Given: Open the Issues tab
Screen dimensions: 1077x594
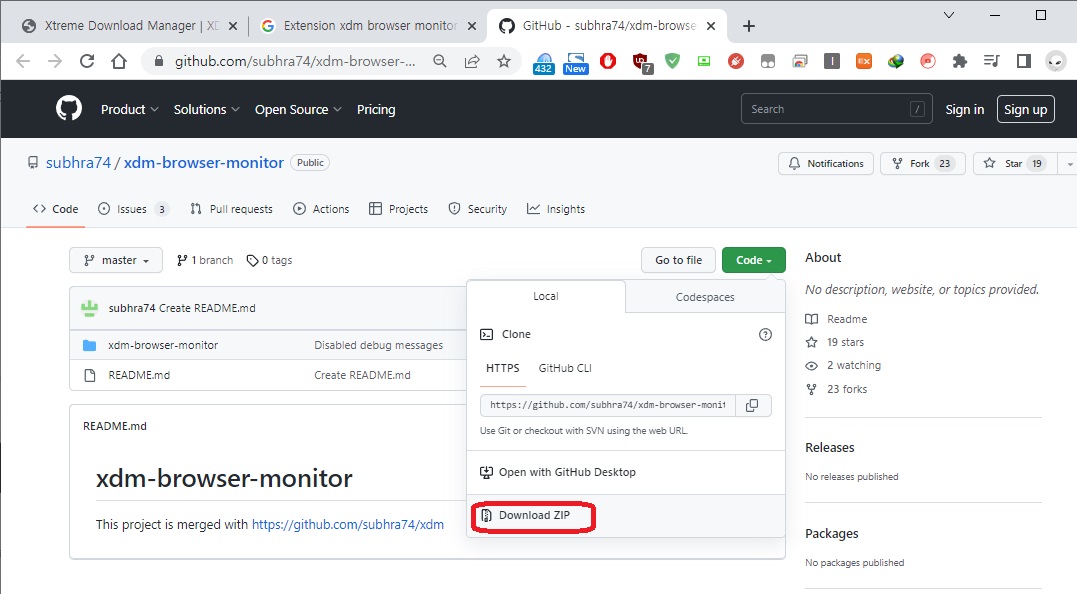Looking at the screenshot, I should [133, 209].
